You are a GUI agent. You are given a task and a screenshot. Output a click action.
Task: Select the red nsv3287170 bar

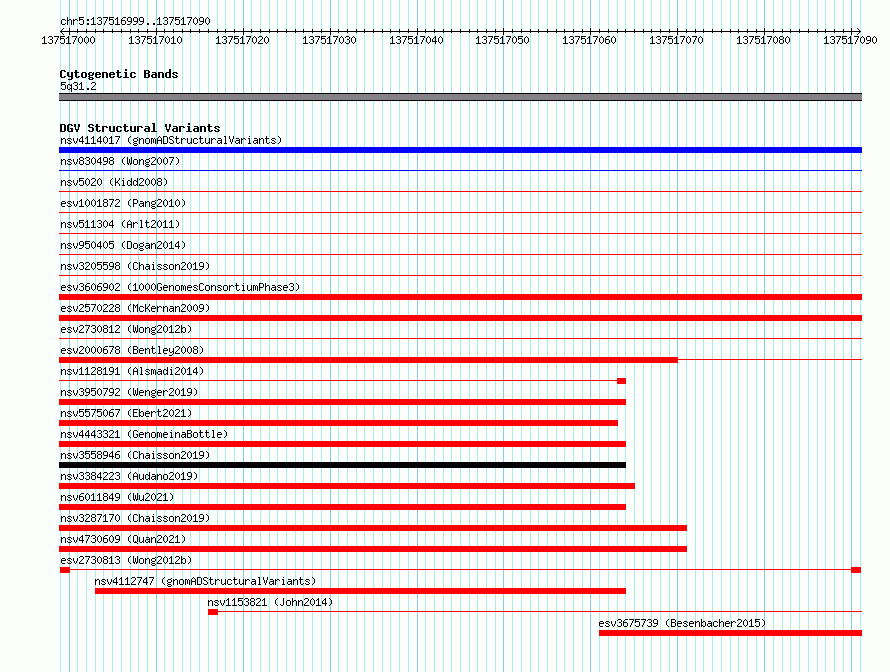click(373, 528)
